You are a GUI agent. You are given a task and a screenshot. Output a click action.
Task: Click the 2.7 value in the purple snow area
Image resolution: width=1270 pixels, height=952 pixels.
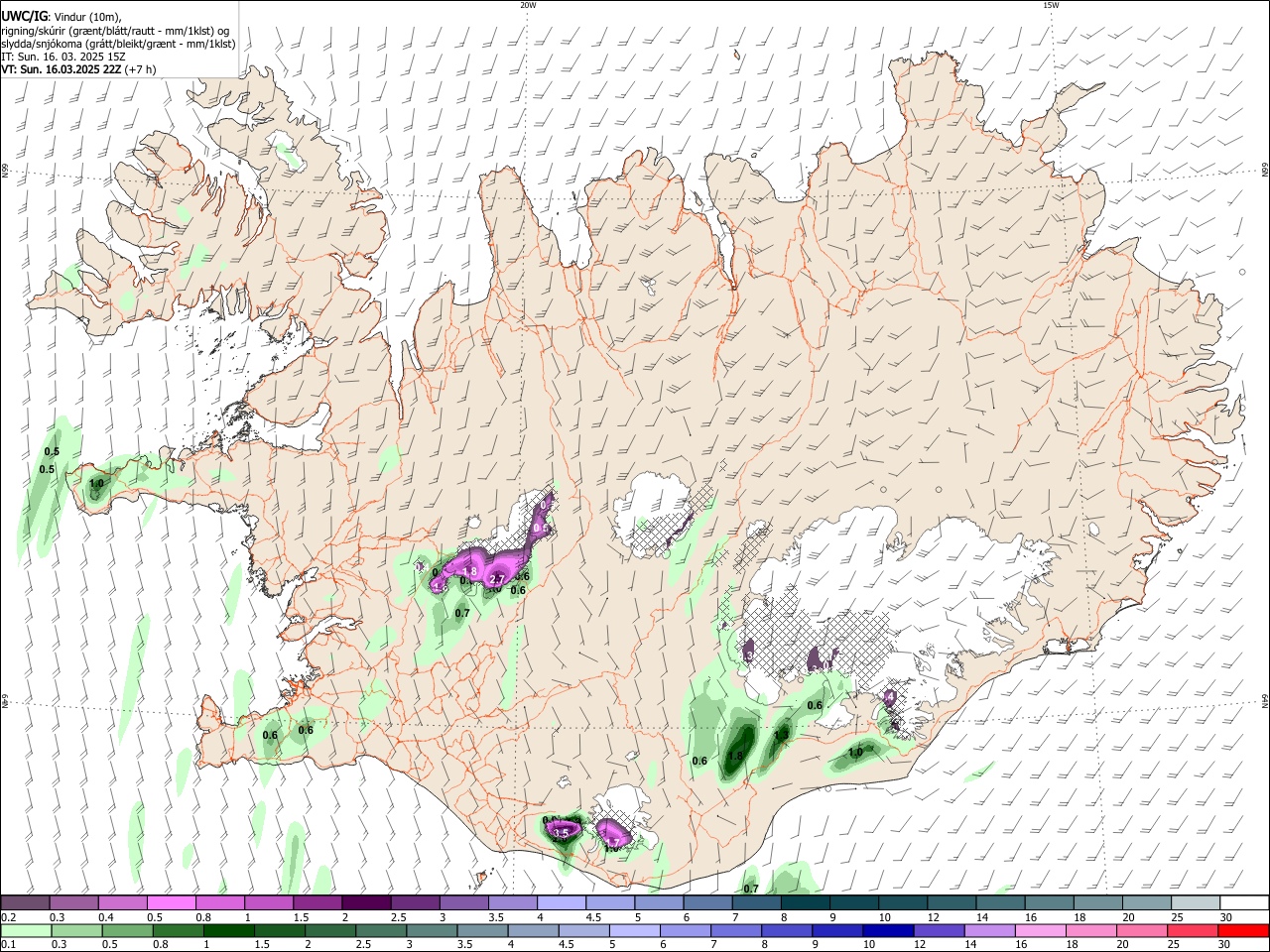tap(499, 579)
